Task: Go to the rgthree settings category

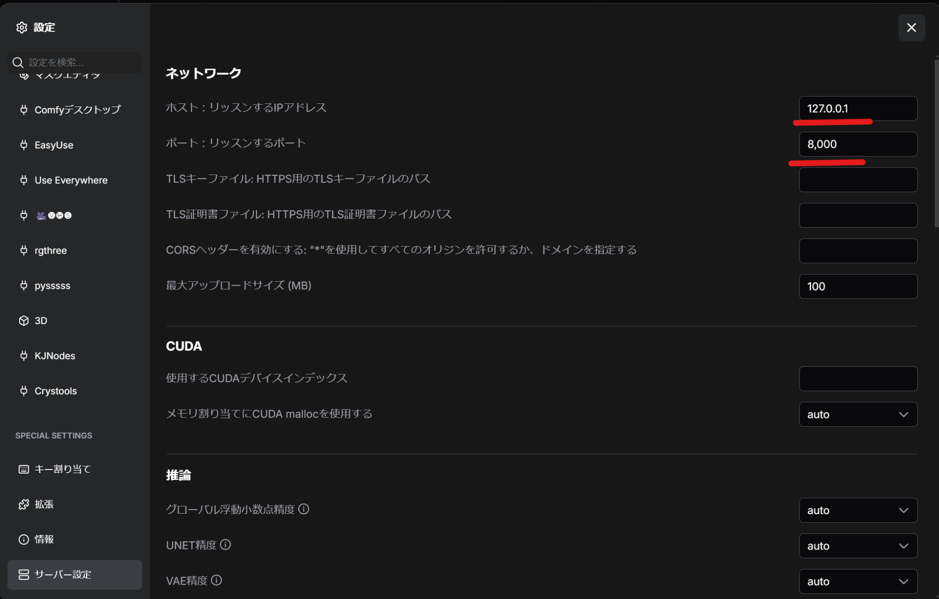Action: [50, 251]
